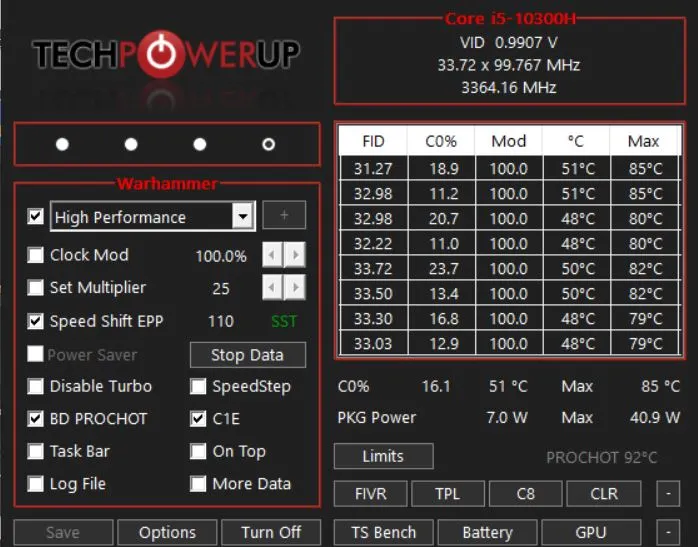Click the 3364.16 MHz frequency reading

point(508,87)
